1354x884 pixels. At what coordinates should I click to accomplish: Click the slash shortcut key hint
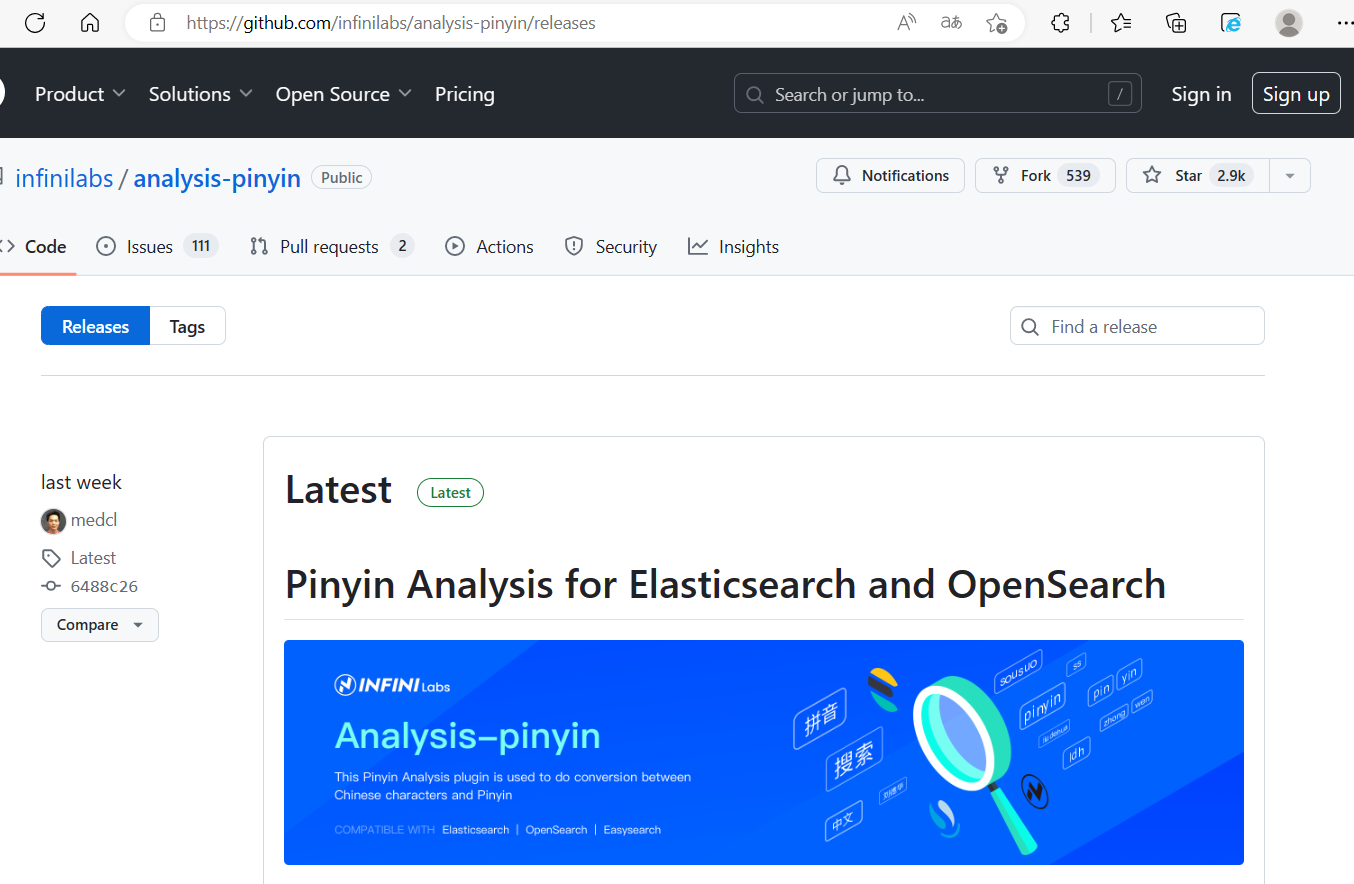(1120, 94)
